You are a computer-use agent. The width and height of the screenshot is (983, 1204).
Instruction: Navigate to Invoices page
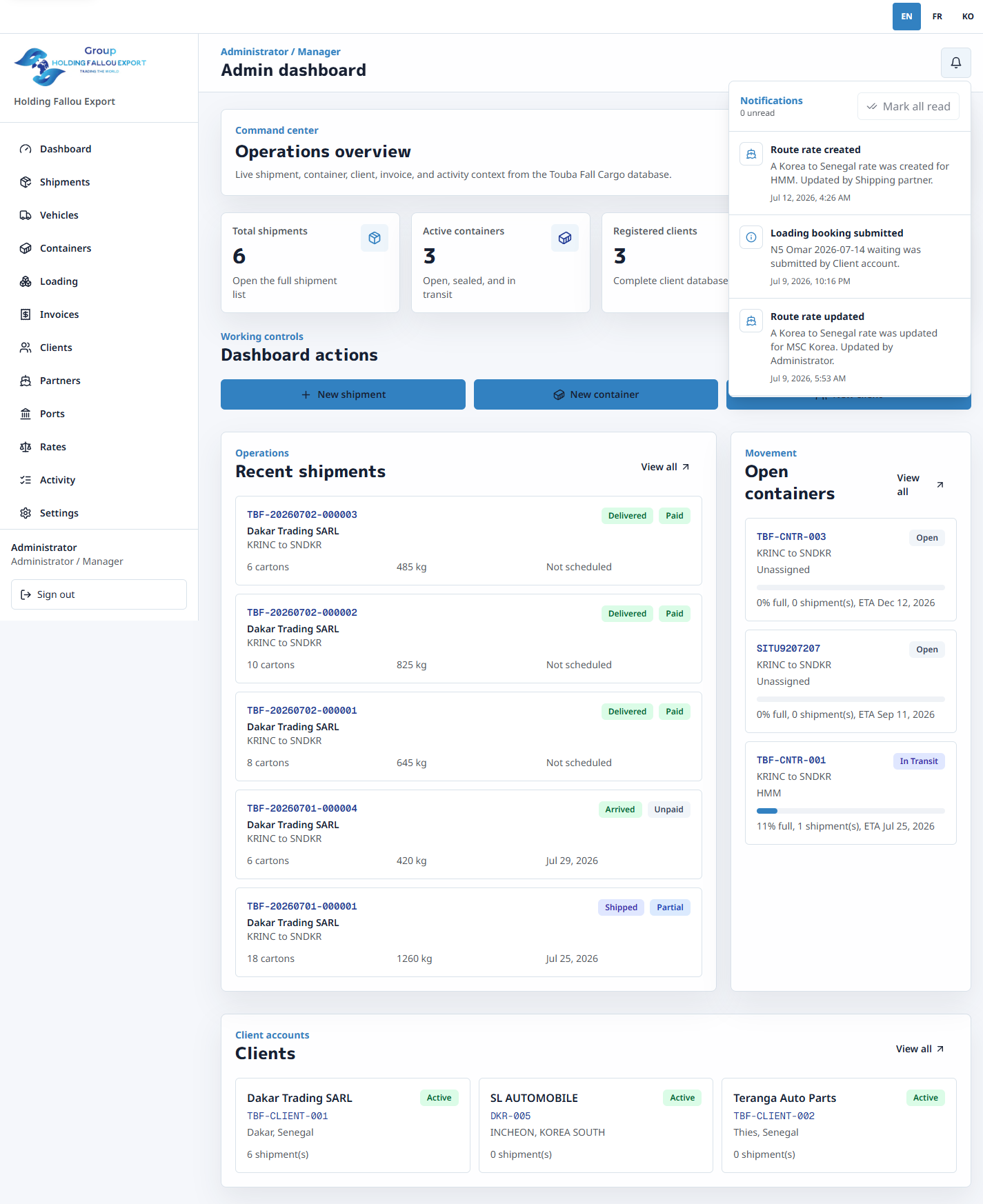tap(99, 314)
